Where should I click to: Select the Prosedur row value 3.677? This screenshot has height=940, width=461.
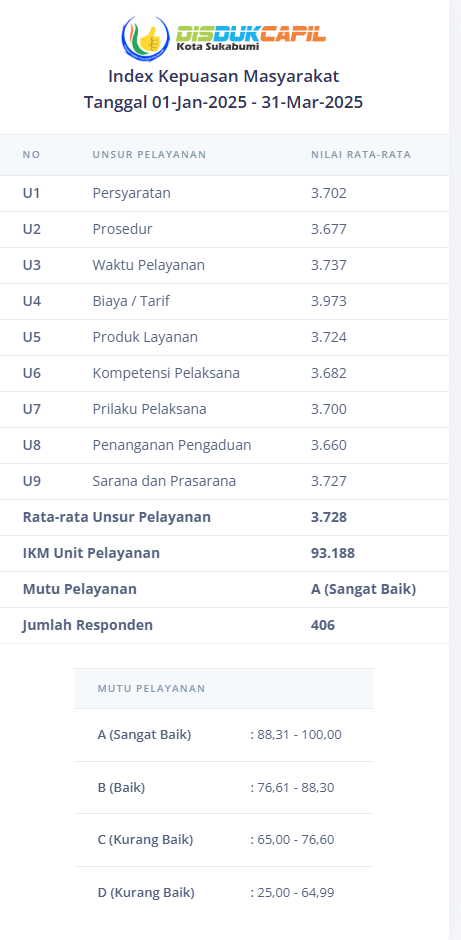pyautogui.click(x=329, y=230)
